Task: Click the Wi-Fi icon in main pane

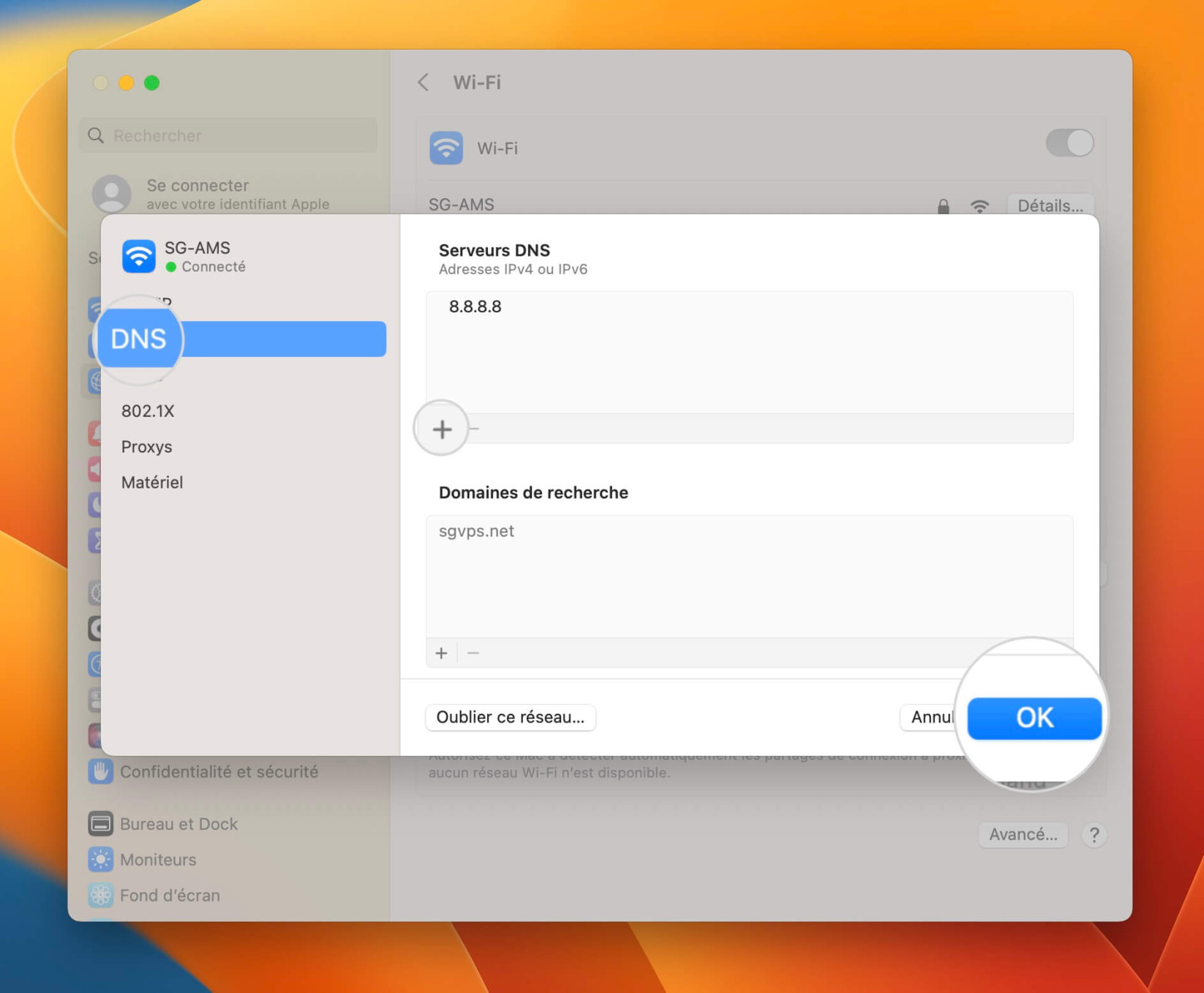Action: (446, 148)
